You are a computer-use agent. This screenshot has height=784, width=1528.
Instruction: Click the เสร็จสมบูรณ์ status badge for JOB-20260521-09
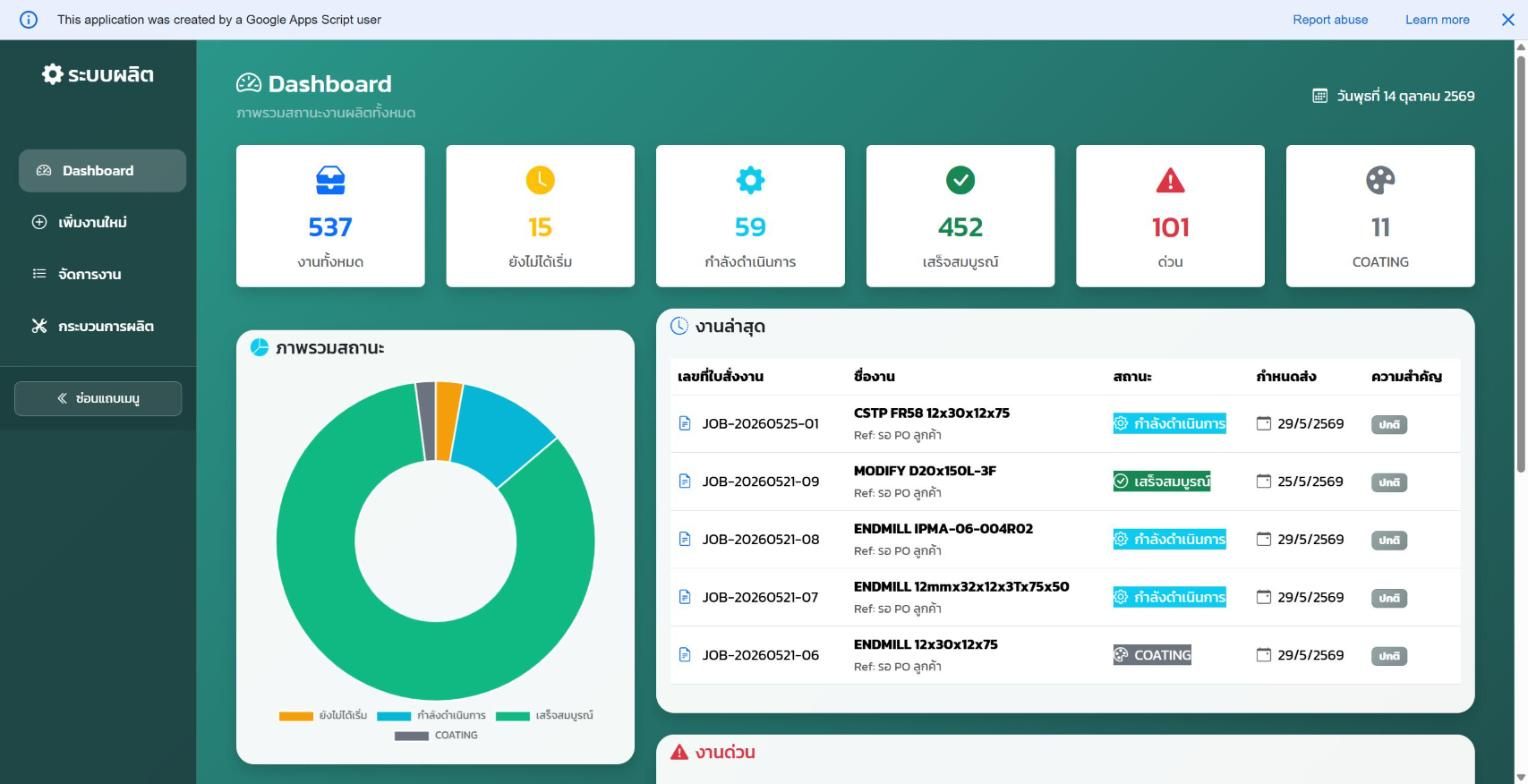(1162, 482)
